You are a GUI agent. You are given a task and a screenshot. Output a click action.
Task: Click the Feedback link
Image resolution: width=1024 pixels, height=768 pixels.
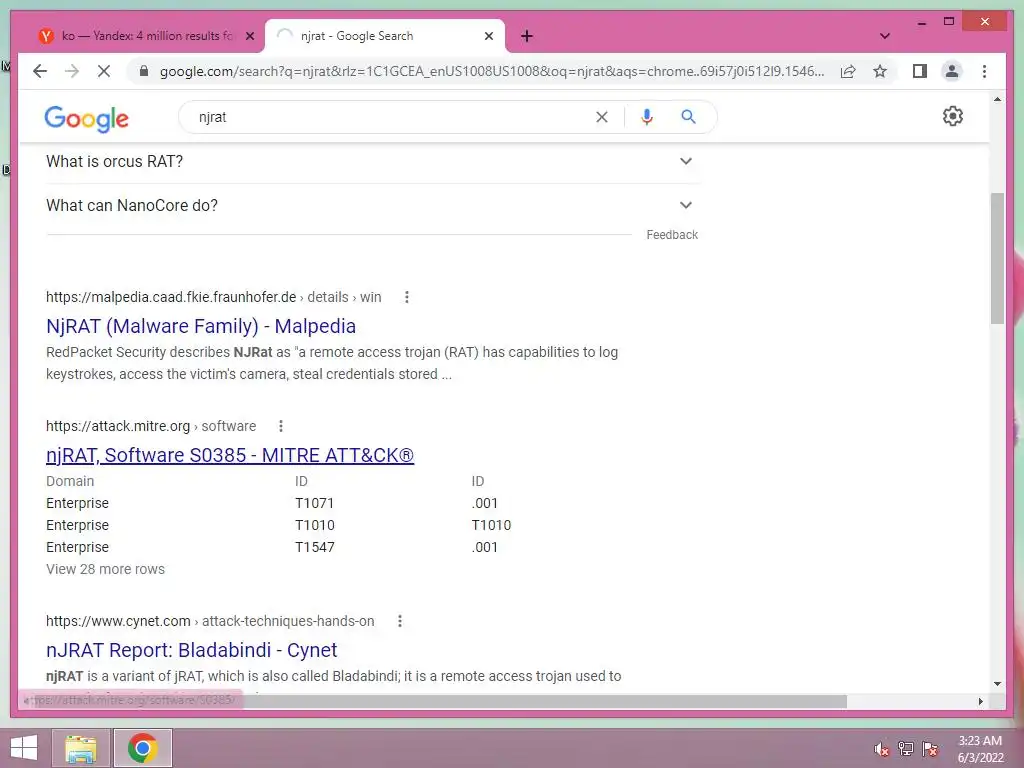click(x=672, y=235)
